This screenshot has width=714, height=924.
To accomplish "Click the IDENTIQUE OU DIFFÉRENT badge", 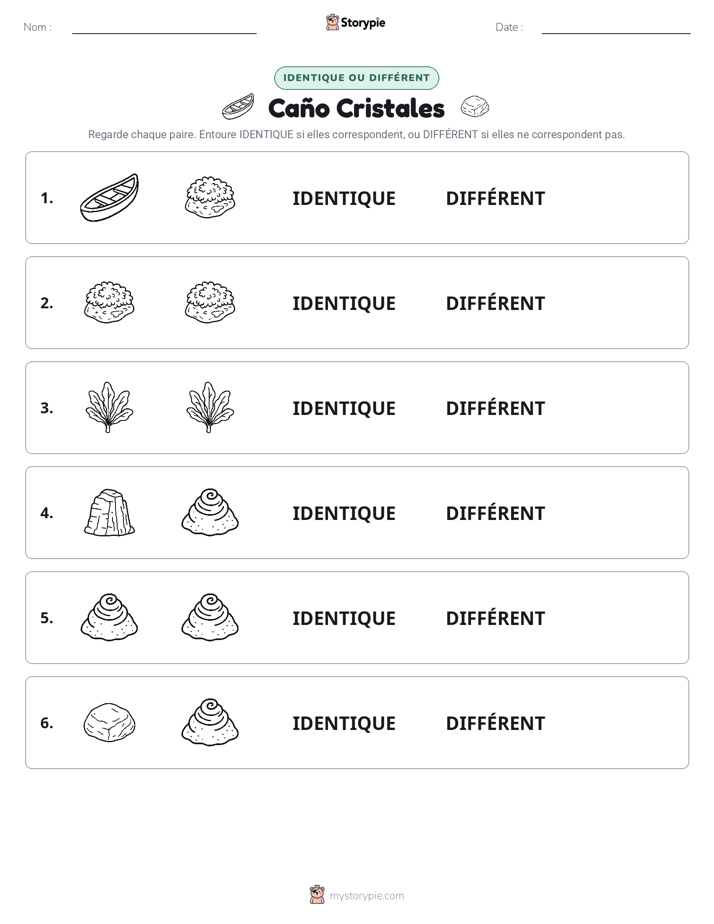I will 356,78.
